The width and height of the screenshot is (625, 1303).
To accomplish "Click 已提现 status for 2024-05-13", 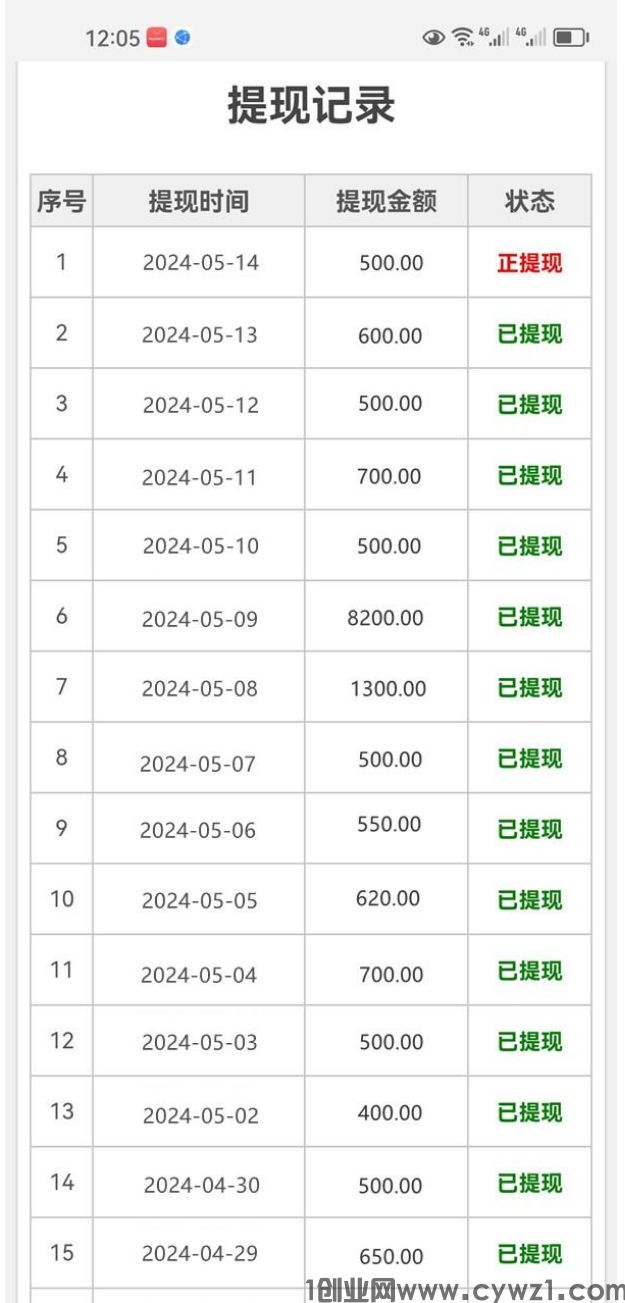I will [529, 334].
